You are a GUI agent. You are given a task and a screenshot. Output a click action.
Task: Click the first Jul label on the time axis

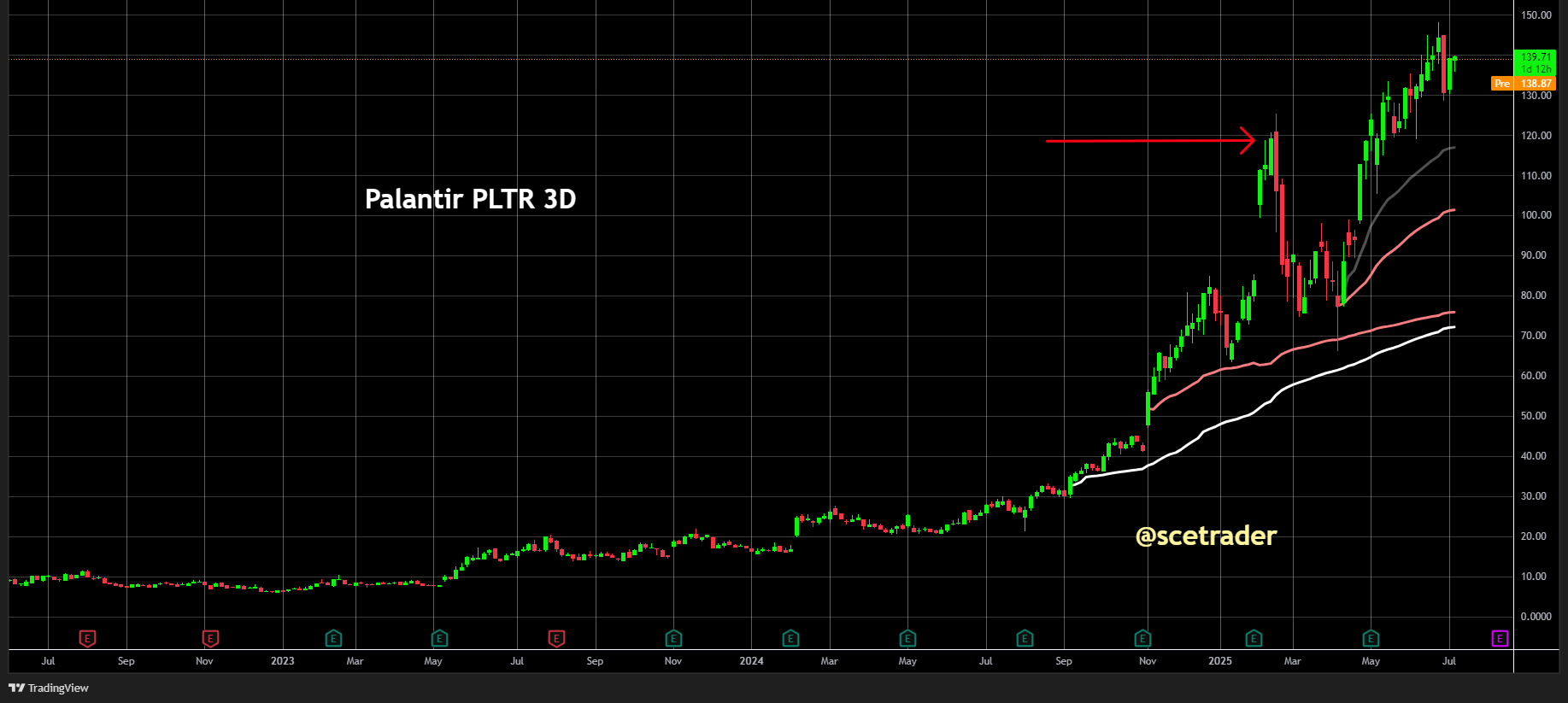[48, 661]
